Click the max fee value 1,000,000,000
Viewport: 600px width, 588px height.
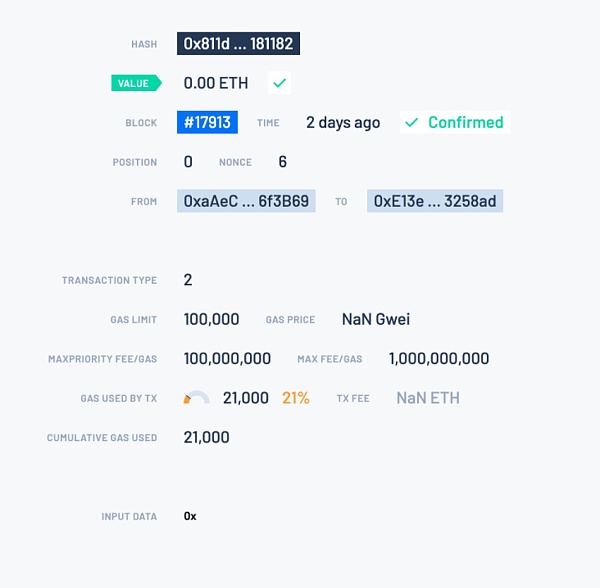pos(439,359)
